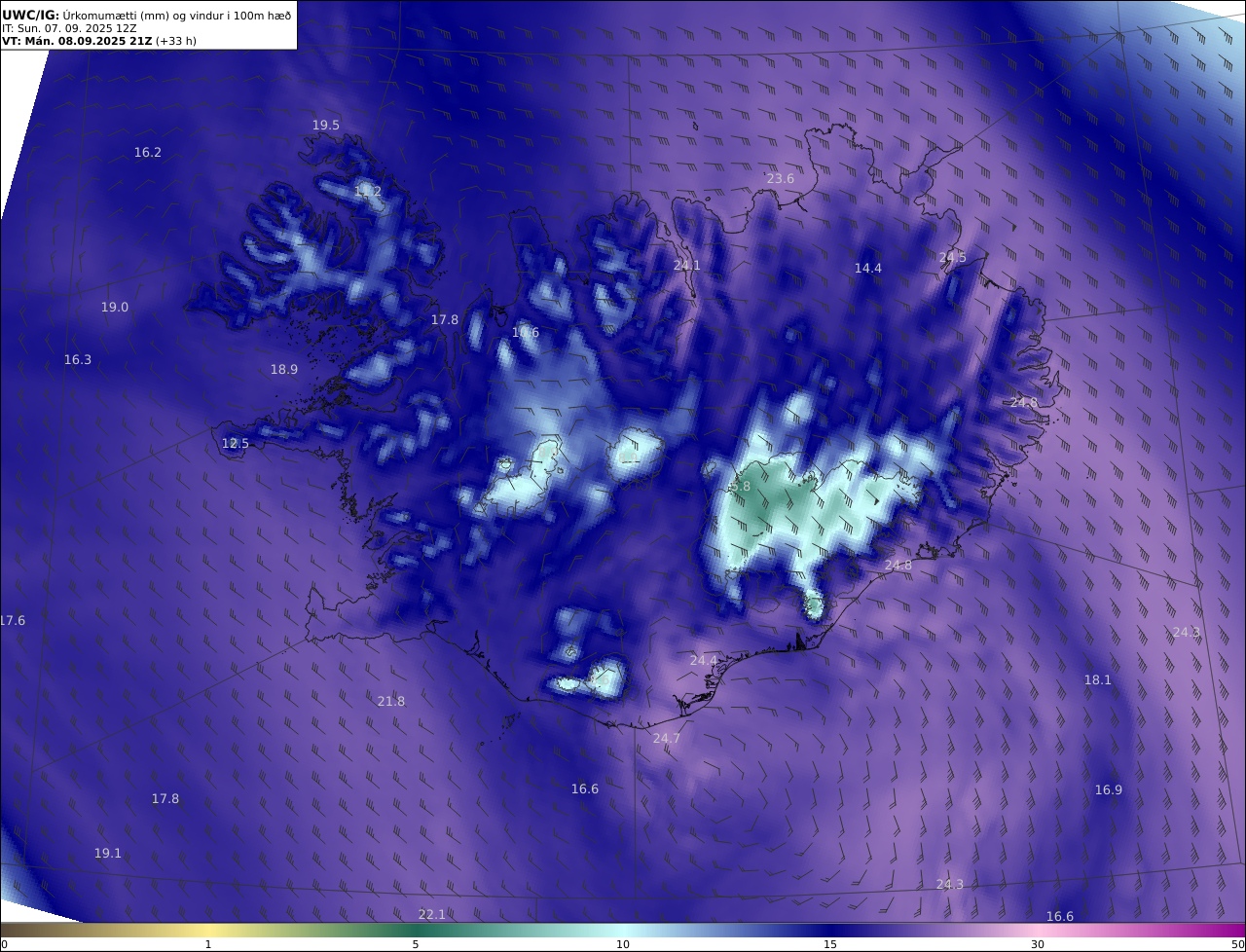Click the 24.1 value label
Image resolution: width=1246 pixels, height=952 pixels.
tap(687, 266)
